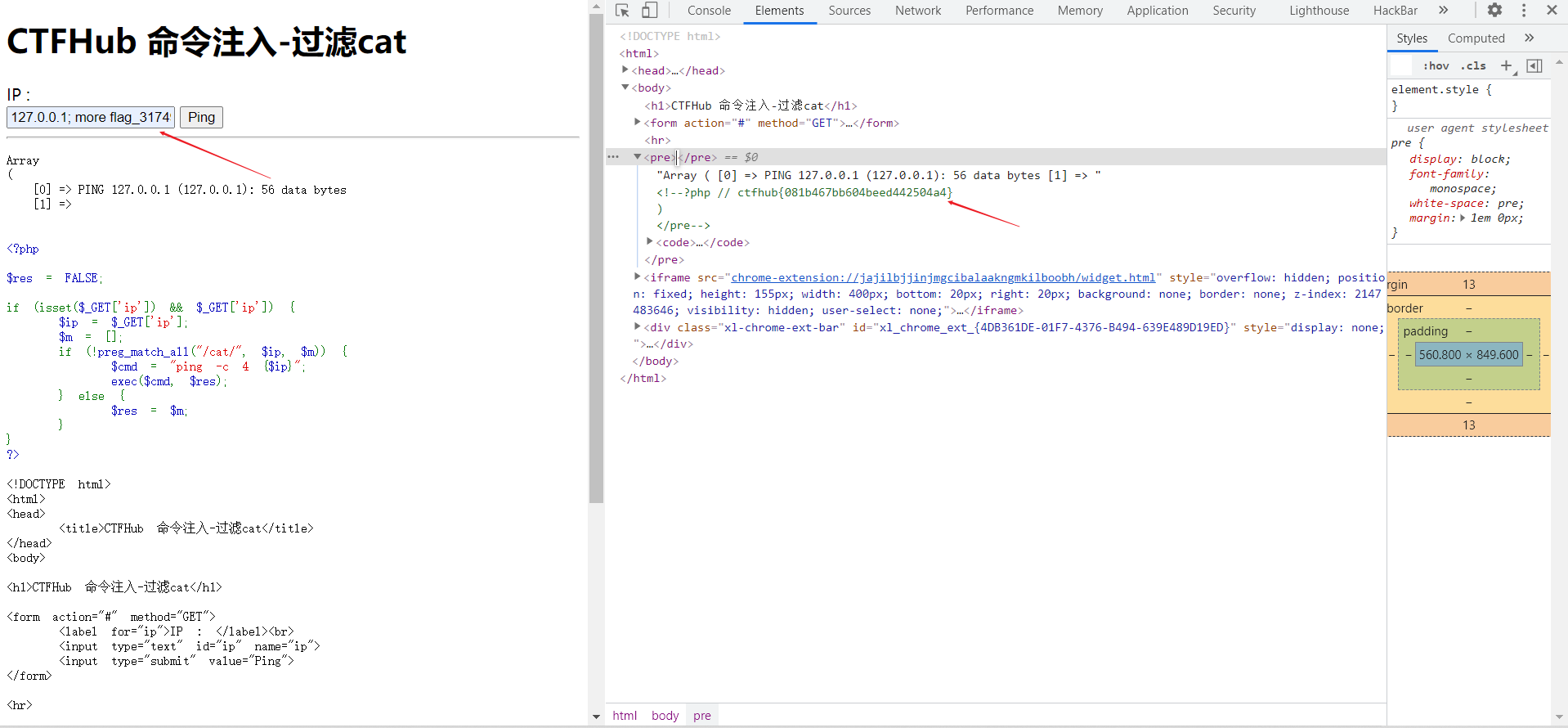
Task: Click the display: block style declaration
Action: tap(1460, 159)
